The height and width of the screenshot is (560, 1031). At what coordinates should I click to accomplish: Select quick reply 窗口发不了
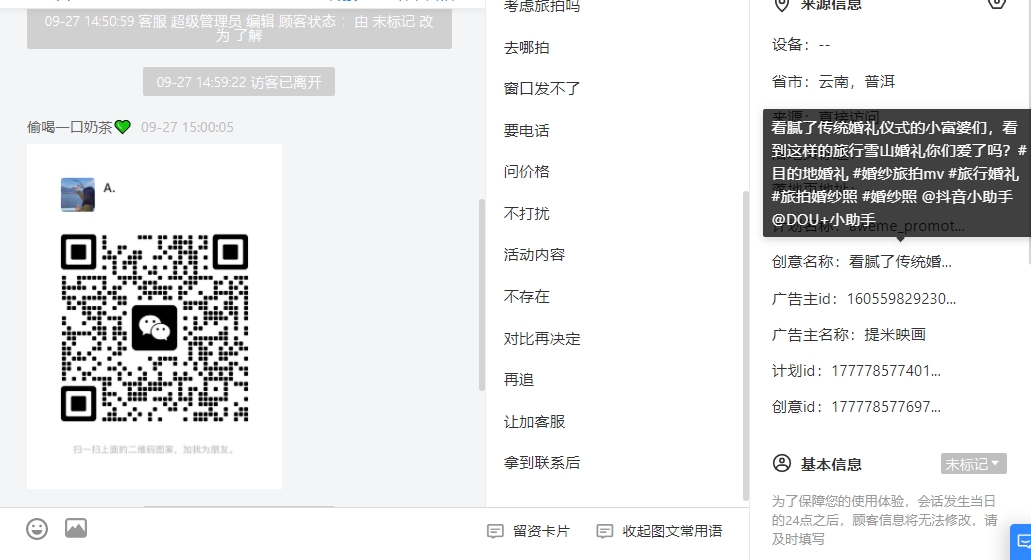pyautogui.click(x=542, y=89)
